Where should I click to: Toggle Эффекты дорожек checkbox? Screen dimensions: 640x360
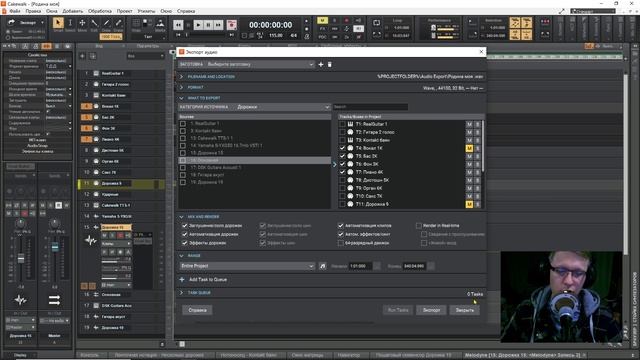tap(184, 243)
